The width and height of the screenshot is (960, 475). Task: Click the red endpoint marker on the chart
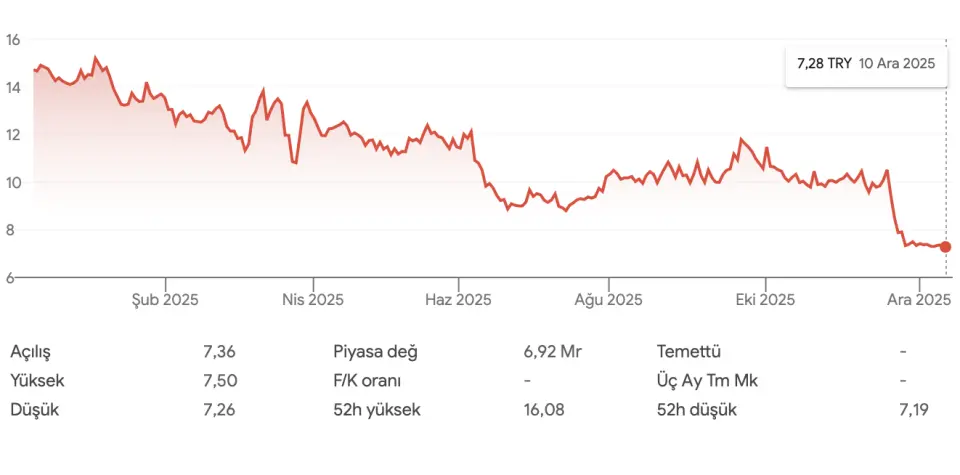945,247
